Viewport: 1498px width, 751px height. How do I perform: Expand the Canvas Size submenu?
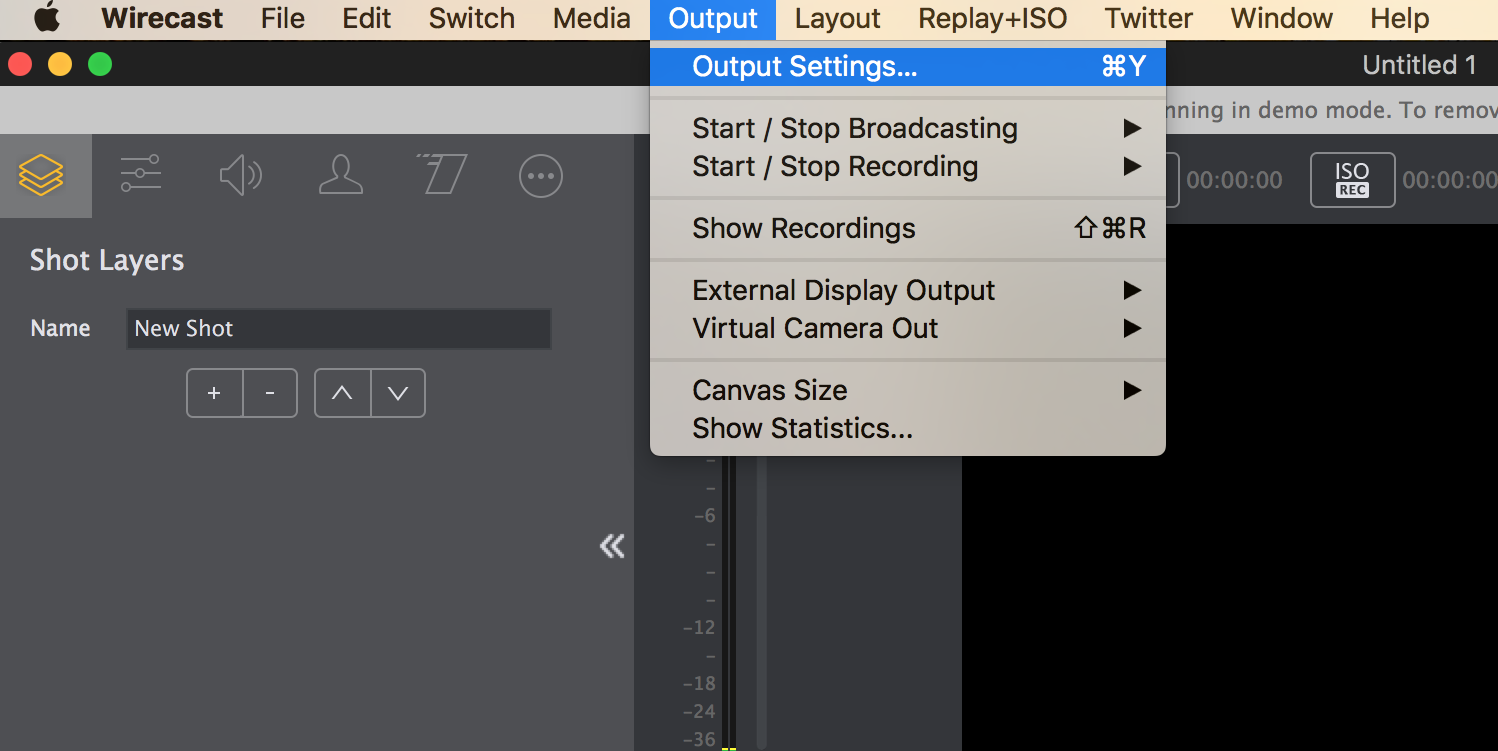[908, 391]
